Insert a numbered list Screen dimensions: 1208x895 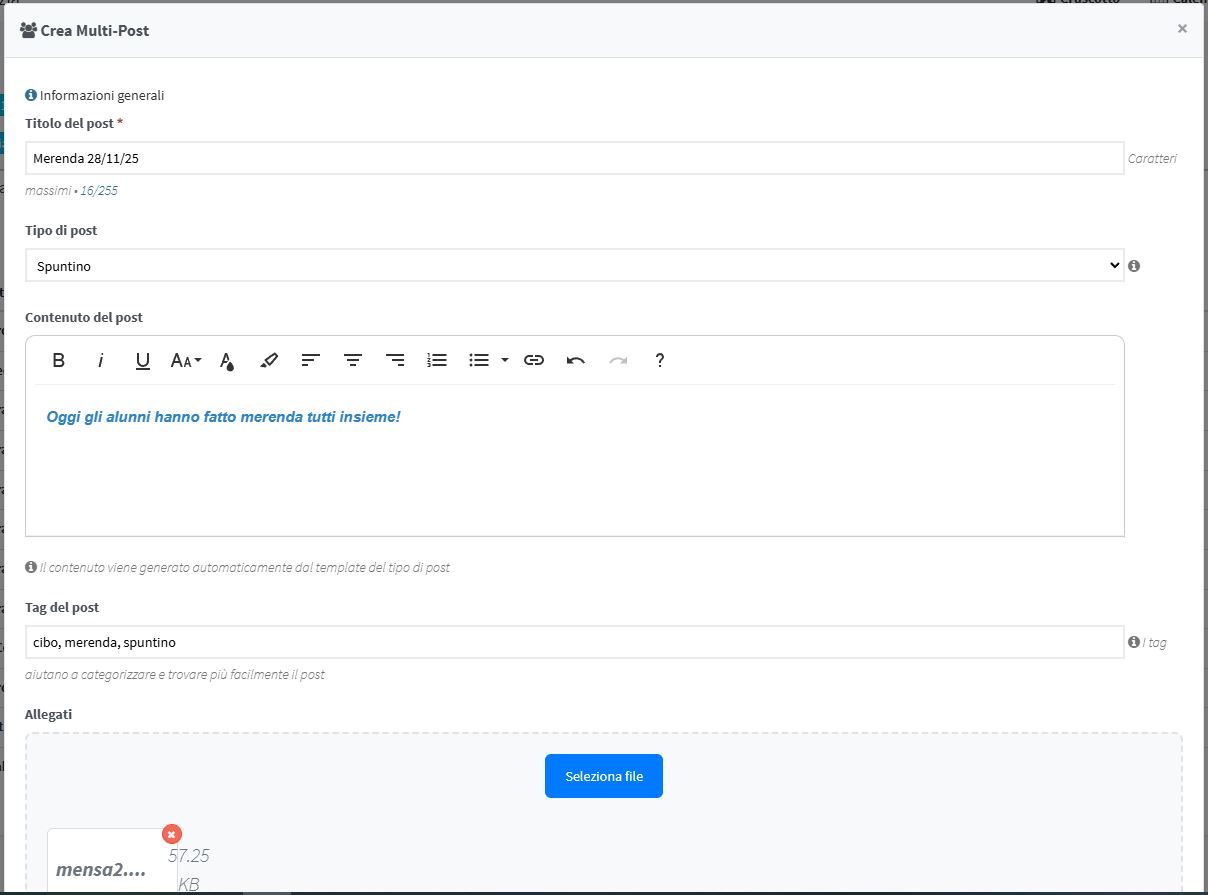(437, 360)
